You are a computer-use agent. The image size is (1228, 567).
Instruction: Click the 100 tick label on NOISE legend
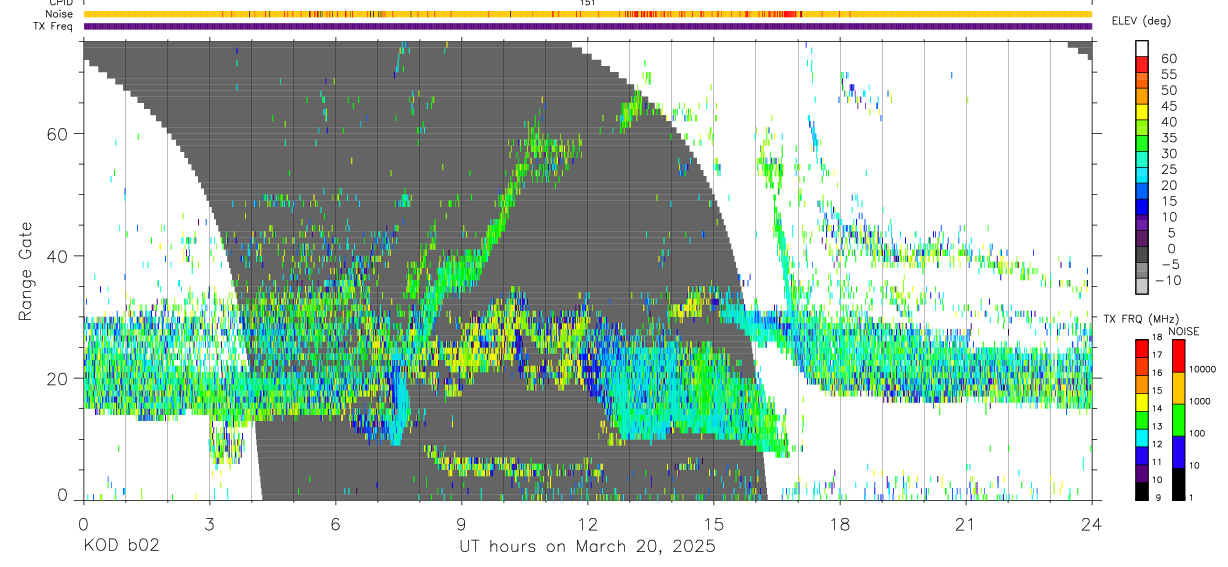[1199, 433]
